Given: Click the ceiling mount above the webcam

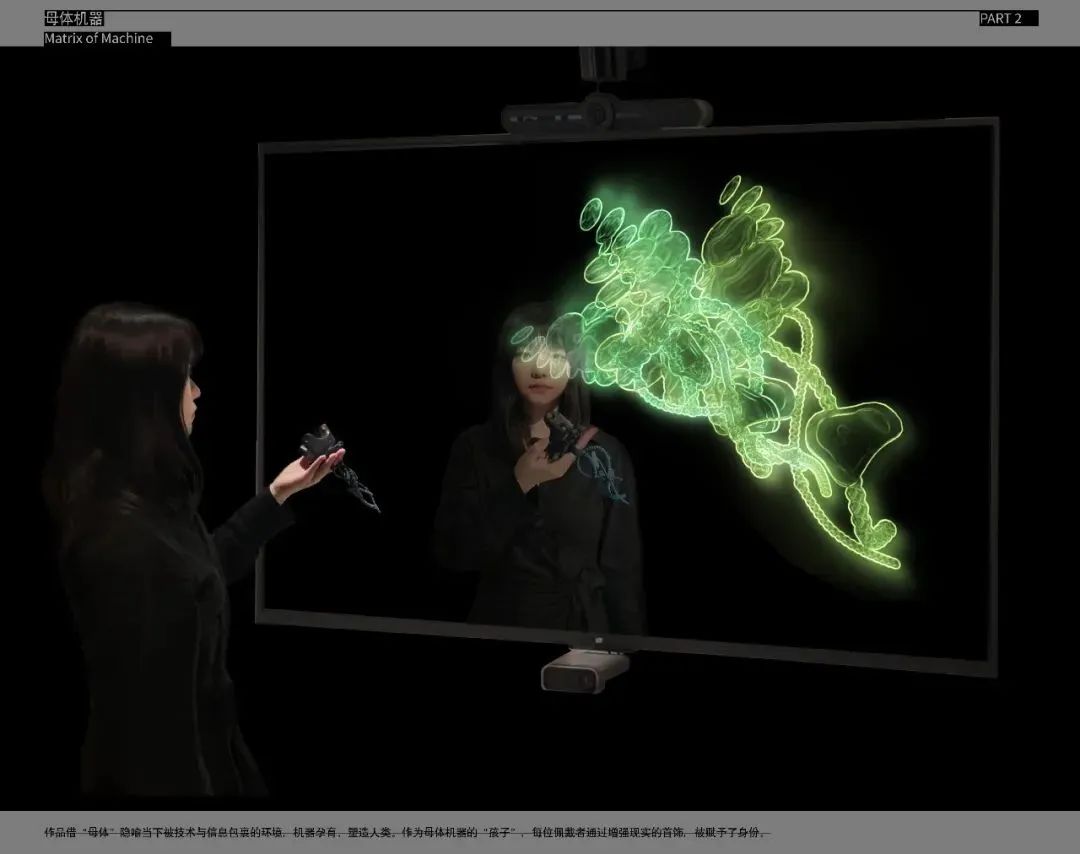Looking at the screenshot, I should tap(611, 65).
